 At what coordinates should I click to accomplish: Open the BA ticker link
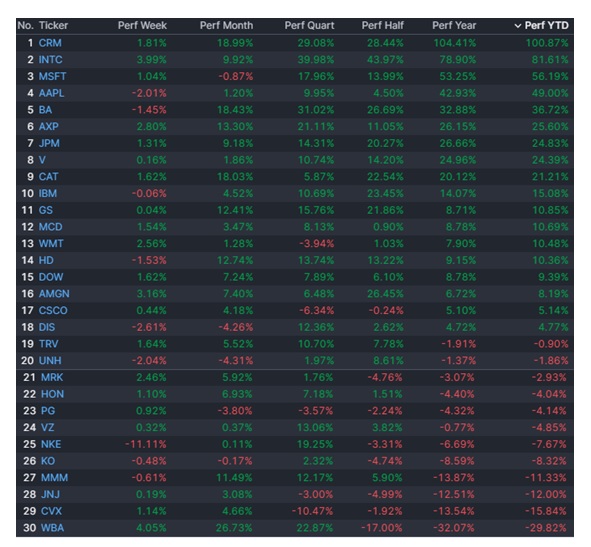pos(45,110)
